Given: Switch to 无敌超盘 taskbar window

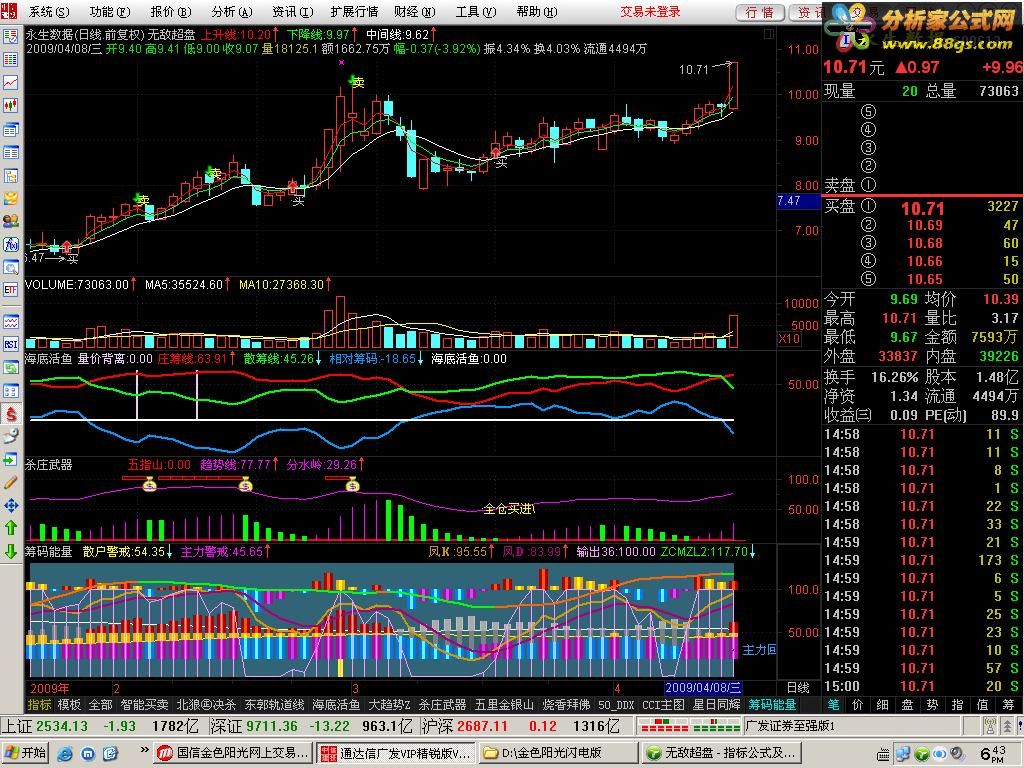Looking at the screenshot, I should [720, 753].
